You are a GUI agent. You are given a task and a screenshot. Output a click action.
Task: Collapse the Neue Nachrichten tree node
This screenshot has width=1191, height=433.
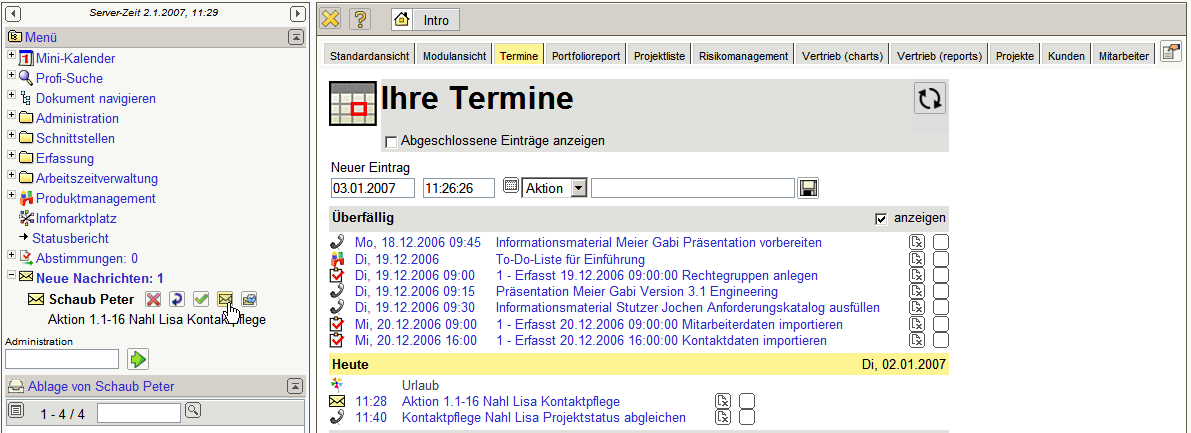click(x=11, y=277)
